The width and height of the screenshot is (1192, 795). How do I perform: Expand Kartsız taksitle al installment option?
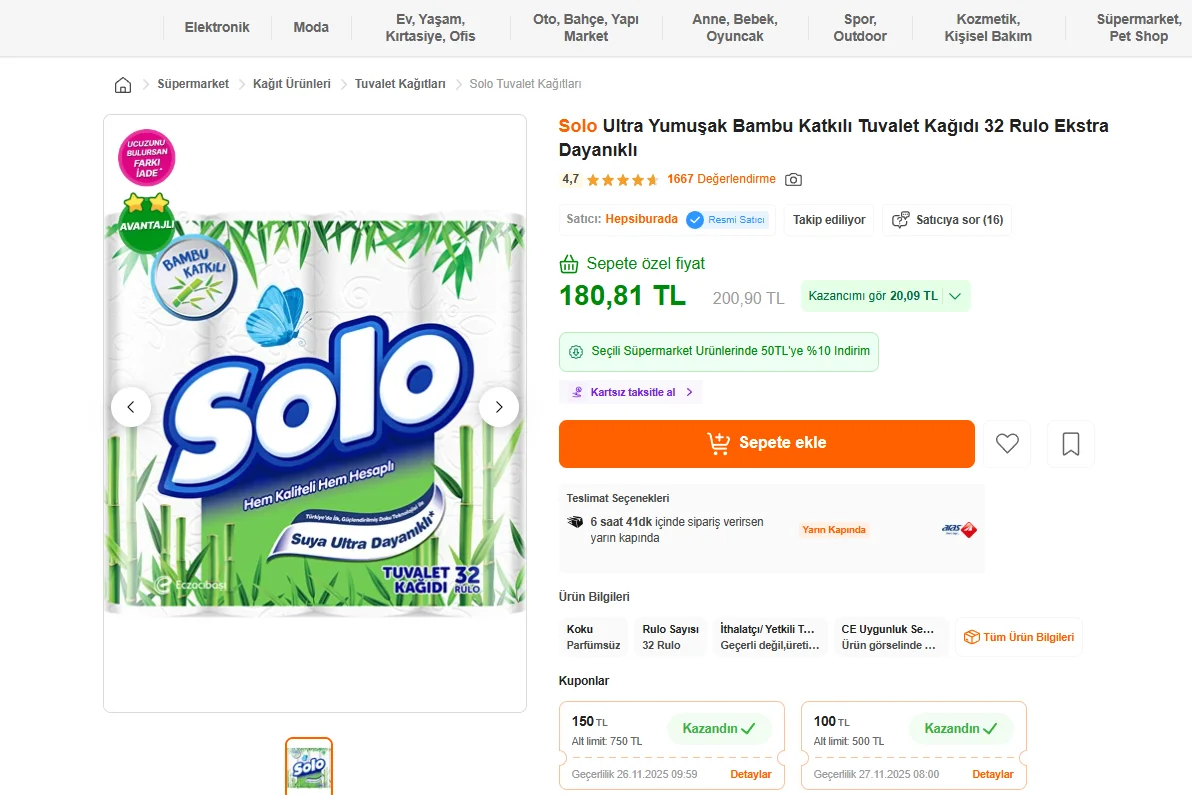tap(631, 392)
